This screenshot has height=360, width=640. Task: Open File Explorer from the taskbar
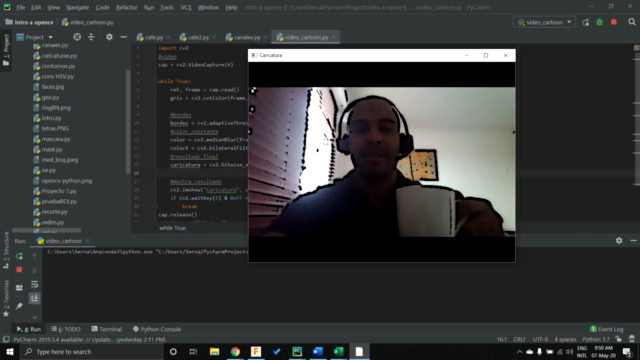214,351
